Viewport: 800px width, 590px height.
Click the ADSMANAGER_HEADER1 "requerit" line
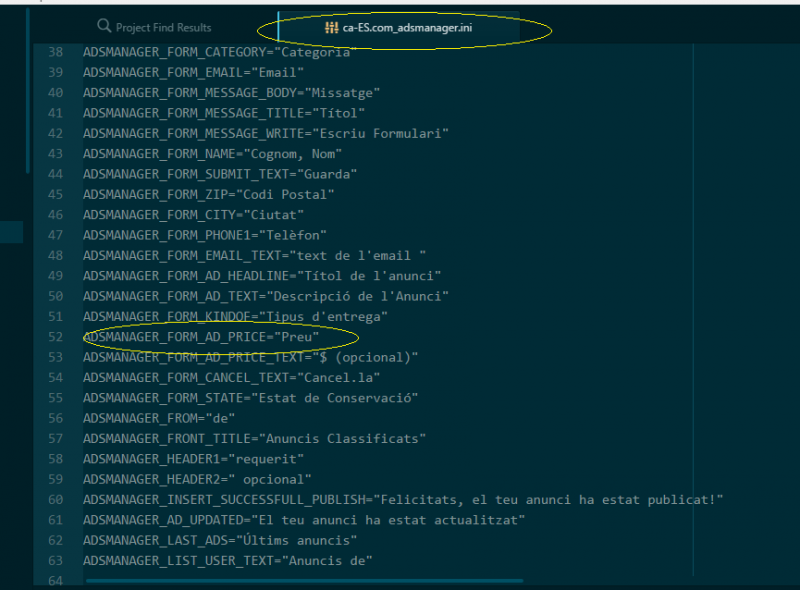[x=193, y=459]
